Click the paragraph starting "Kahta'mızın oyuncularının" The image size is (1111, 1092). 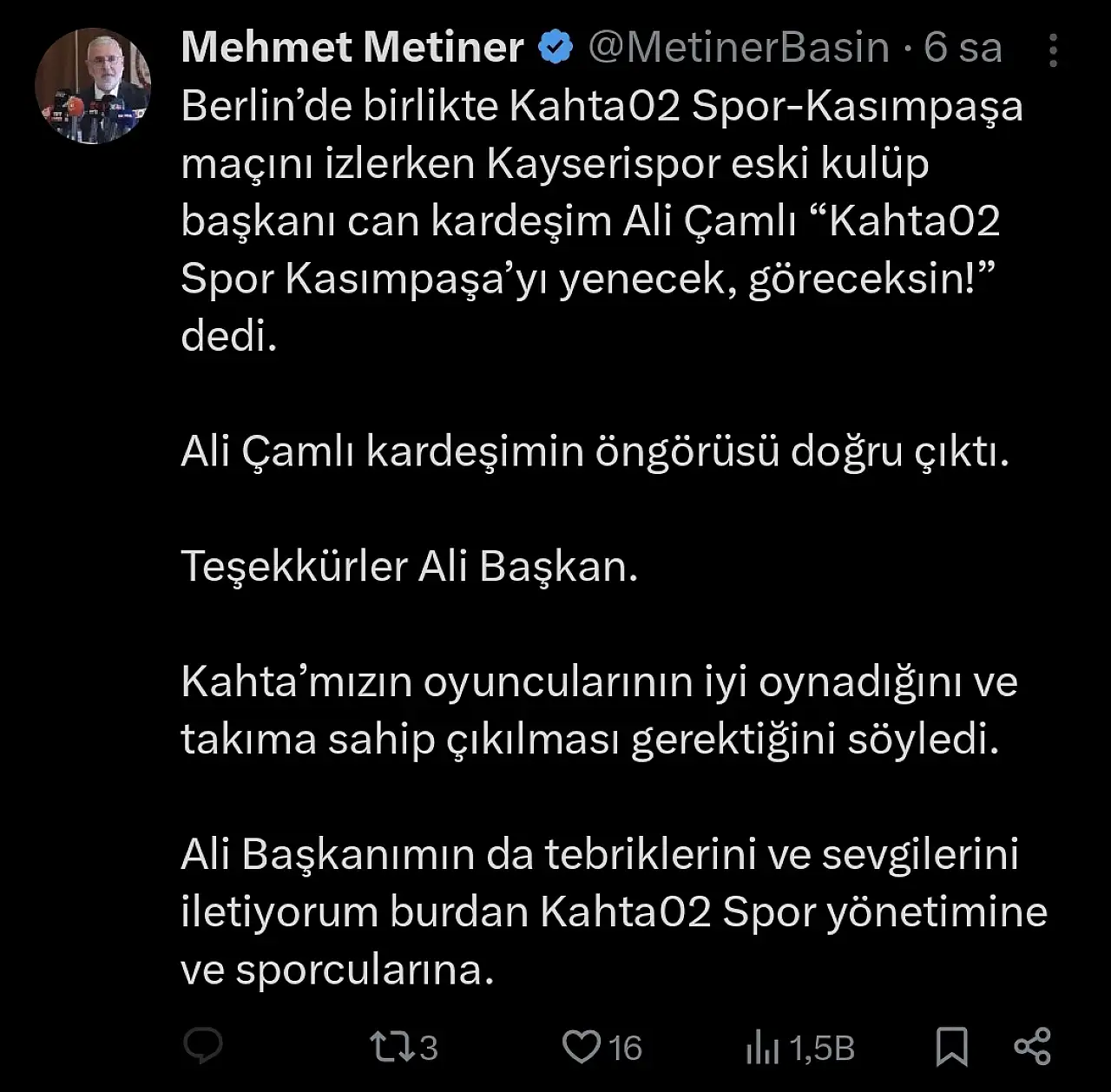click(599, 711)
